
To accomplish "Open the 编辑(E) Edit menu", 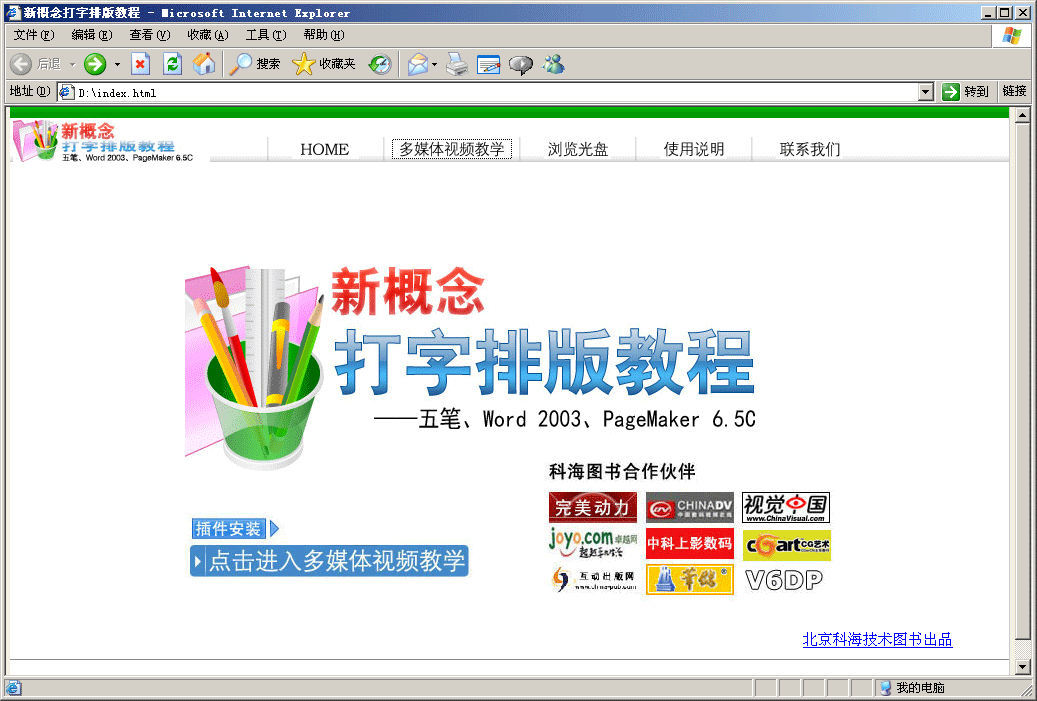I will (92, 35).
